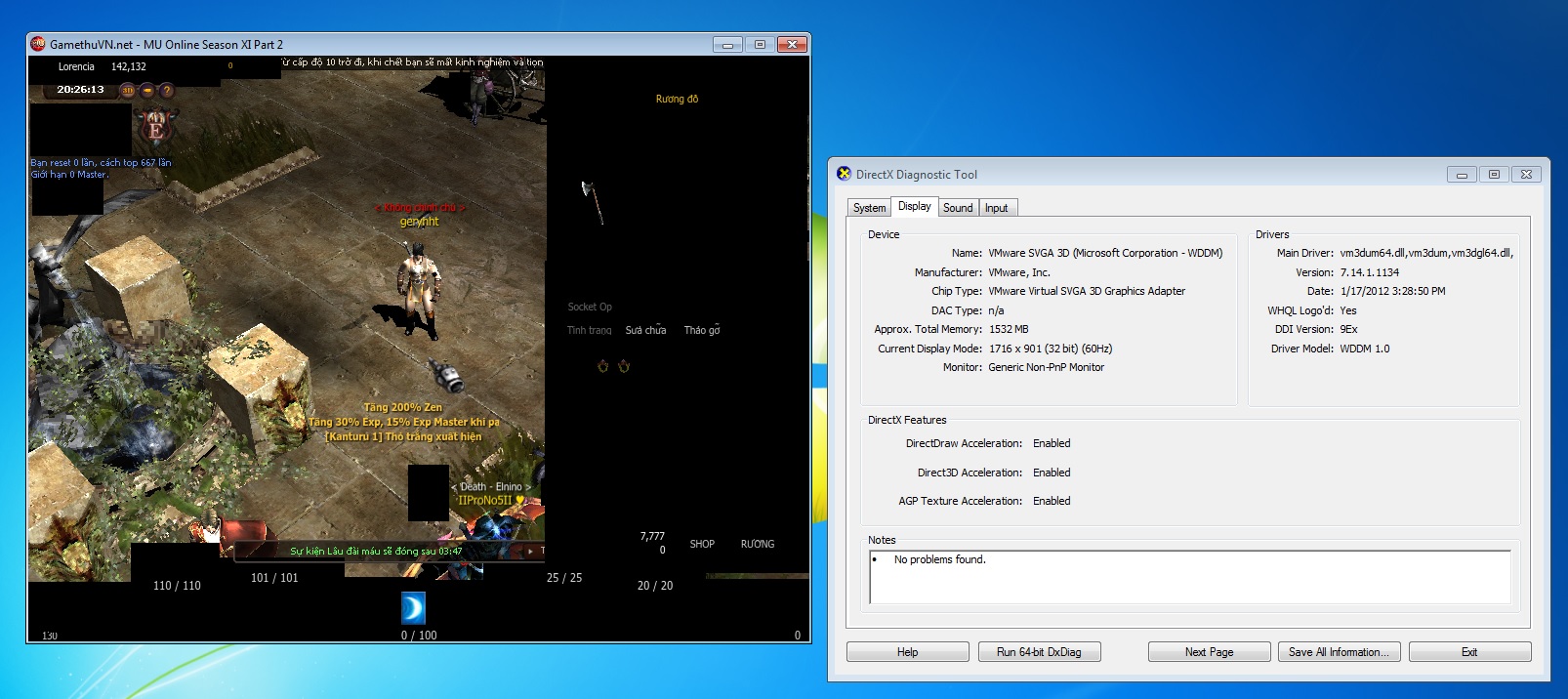The width and height of the screenshot is (1568, 699).
Task: Click the GamethuVN.net window title icon
Action: click(x=38, y=44)
